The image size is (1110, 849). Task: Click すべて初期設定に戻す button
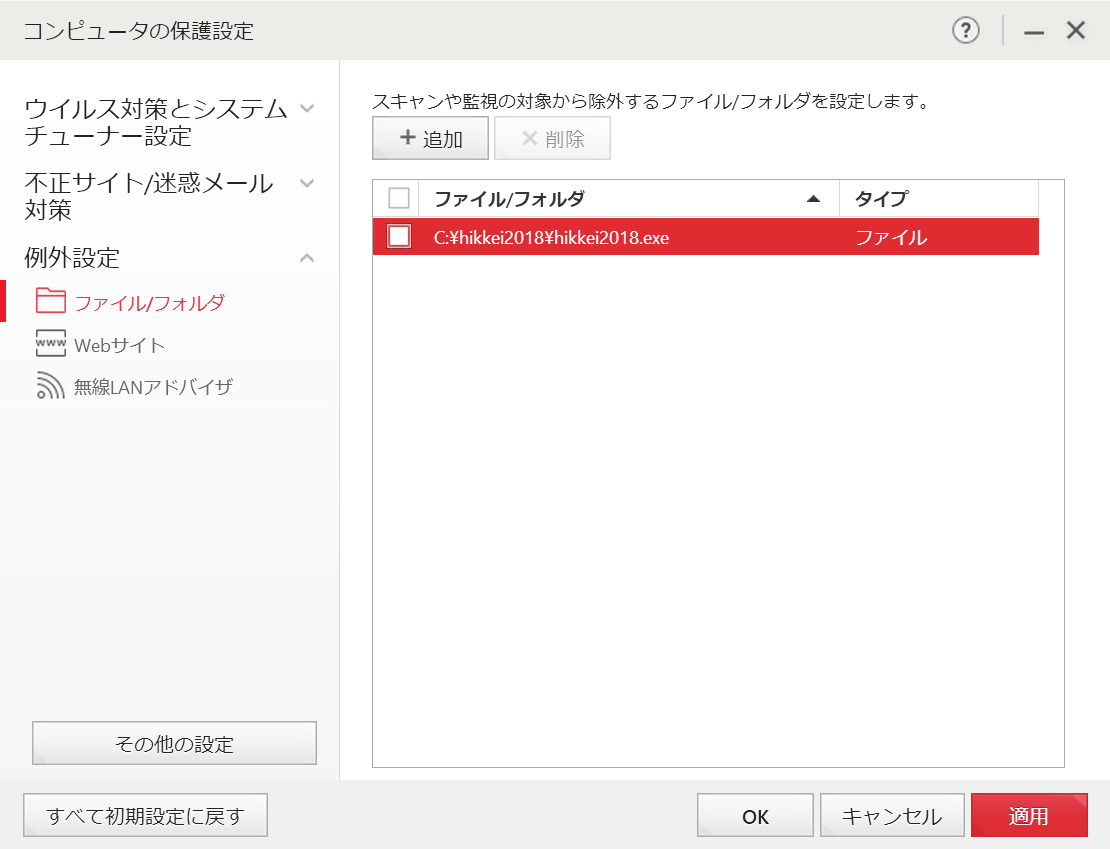[x=145, y=816]
